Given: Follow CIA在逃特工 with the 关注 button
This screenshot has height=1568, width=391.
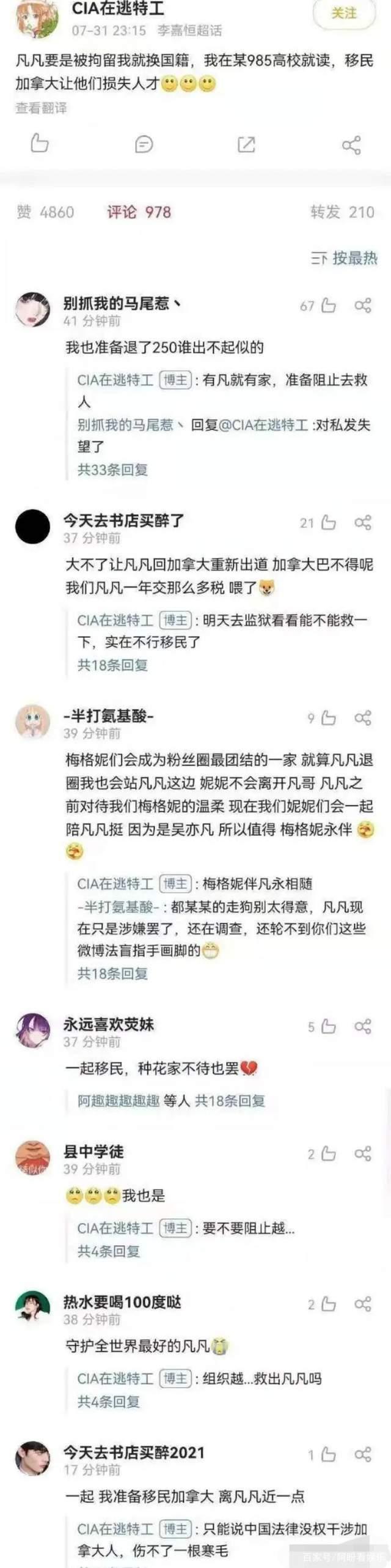Looking at the screenshot, I should [344, 13].
